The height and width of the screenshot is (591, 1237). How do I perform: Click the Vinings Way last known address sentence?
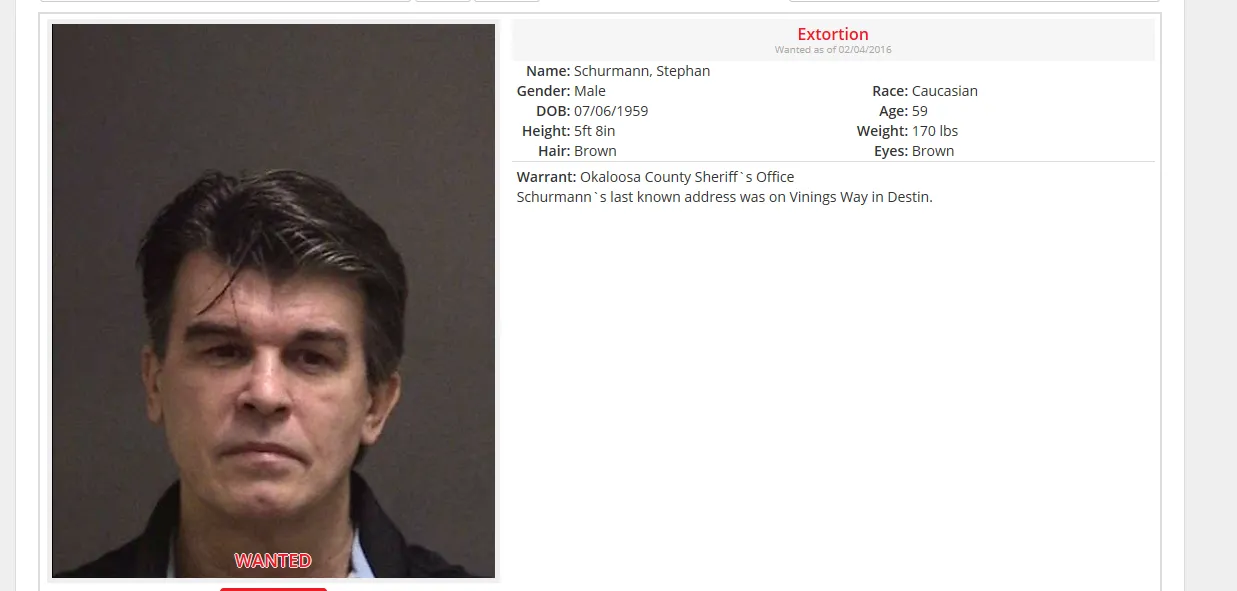[725, 197]
